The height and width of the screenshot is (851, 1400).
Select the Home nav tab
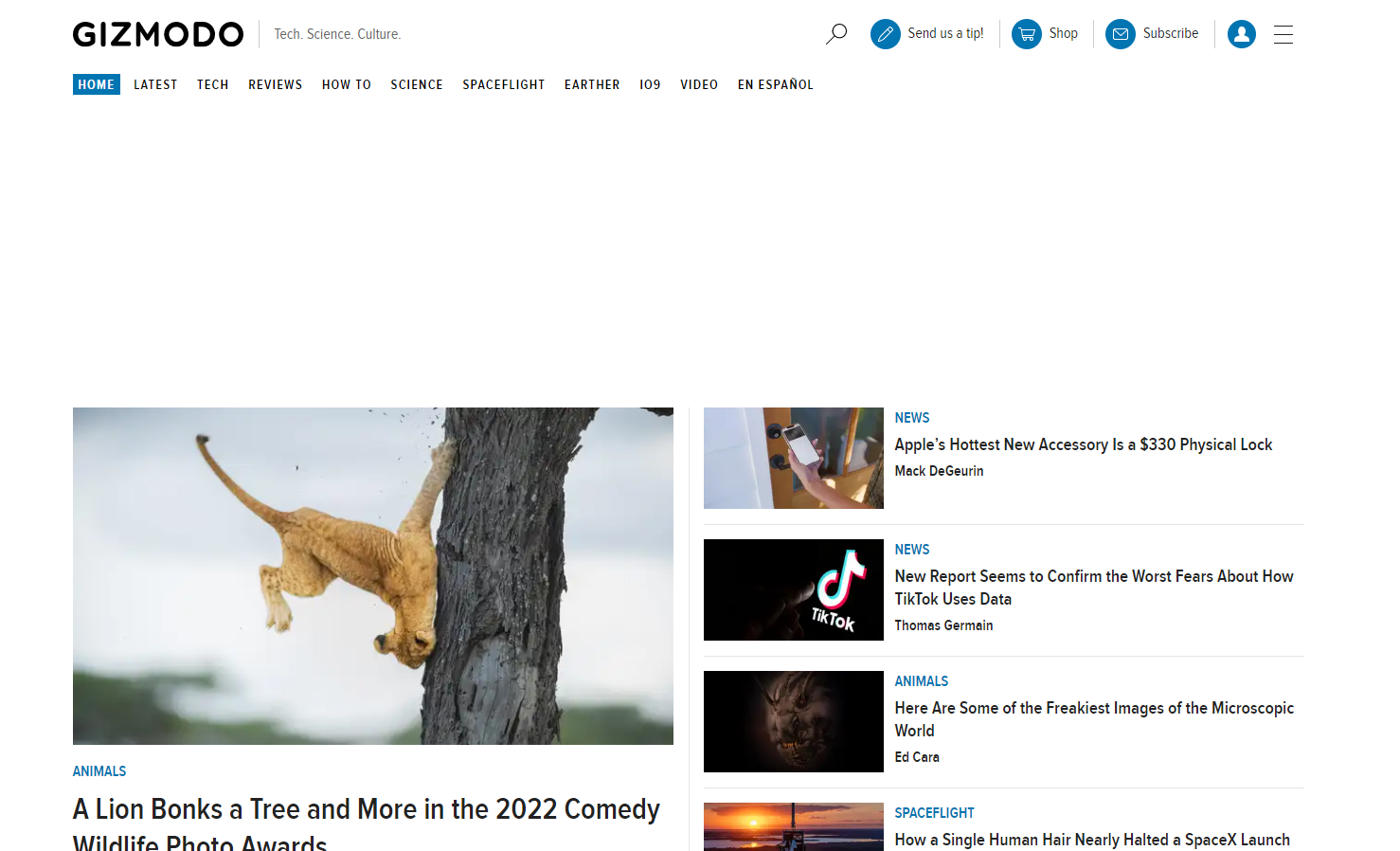[97, 84]
